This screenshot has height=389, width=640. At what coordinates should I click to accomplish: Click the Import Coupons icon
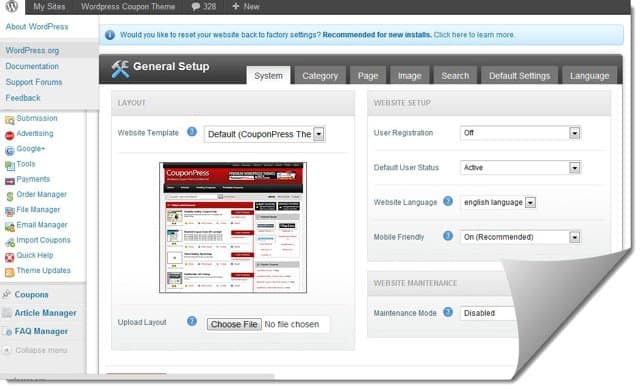click(x=9, y=242)
